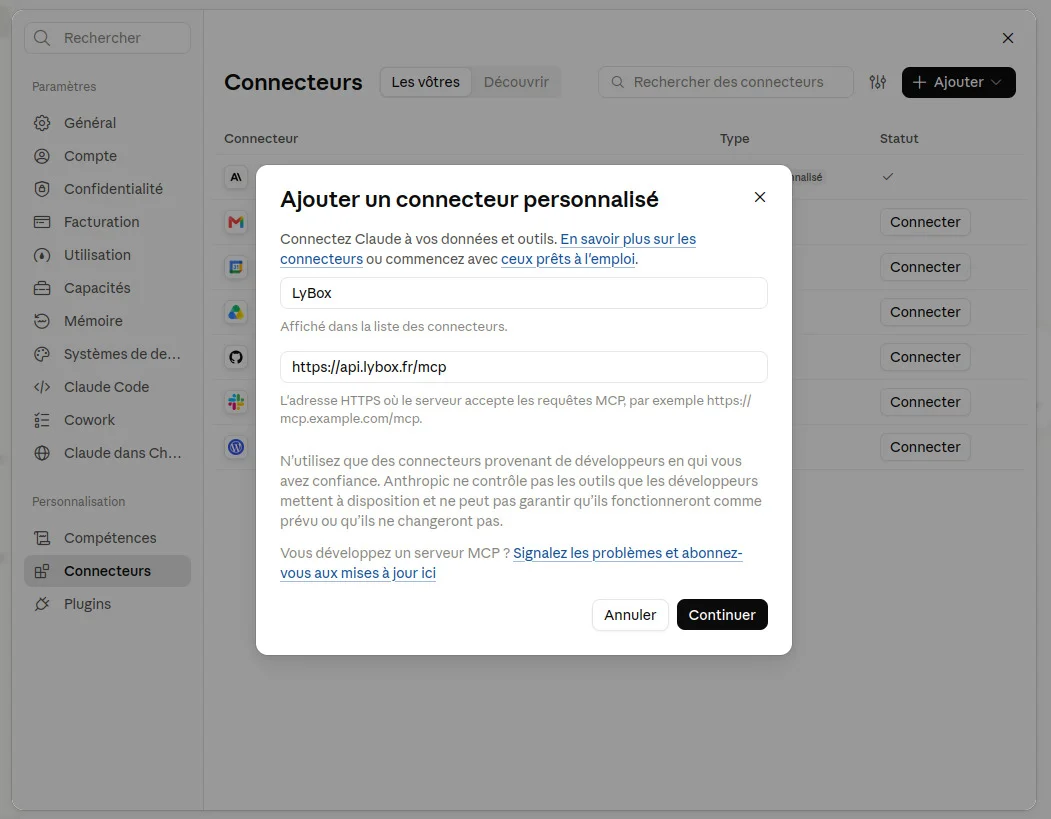The height and width of the screenshot is (819, 1051).
Task: Click Annuler in the dialog
Action: tap(630, 615)
